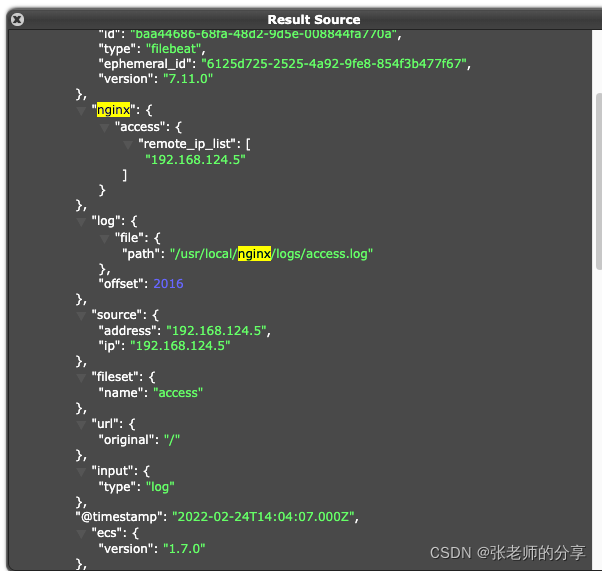Collapse the "ecs" JSON node

coord(81,534)
